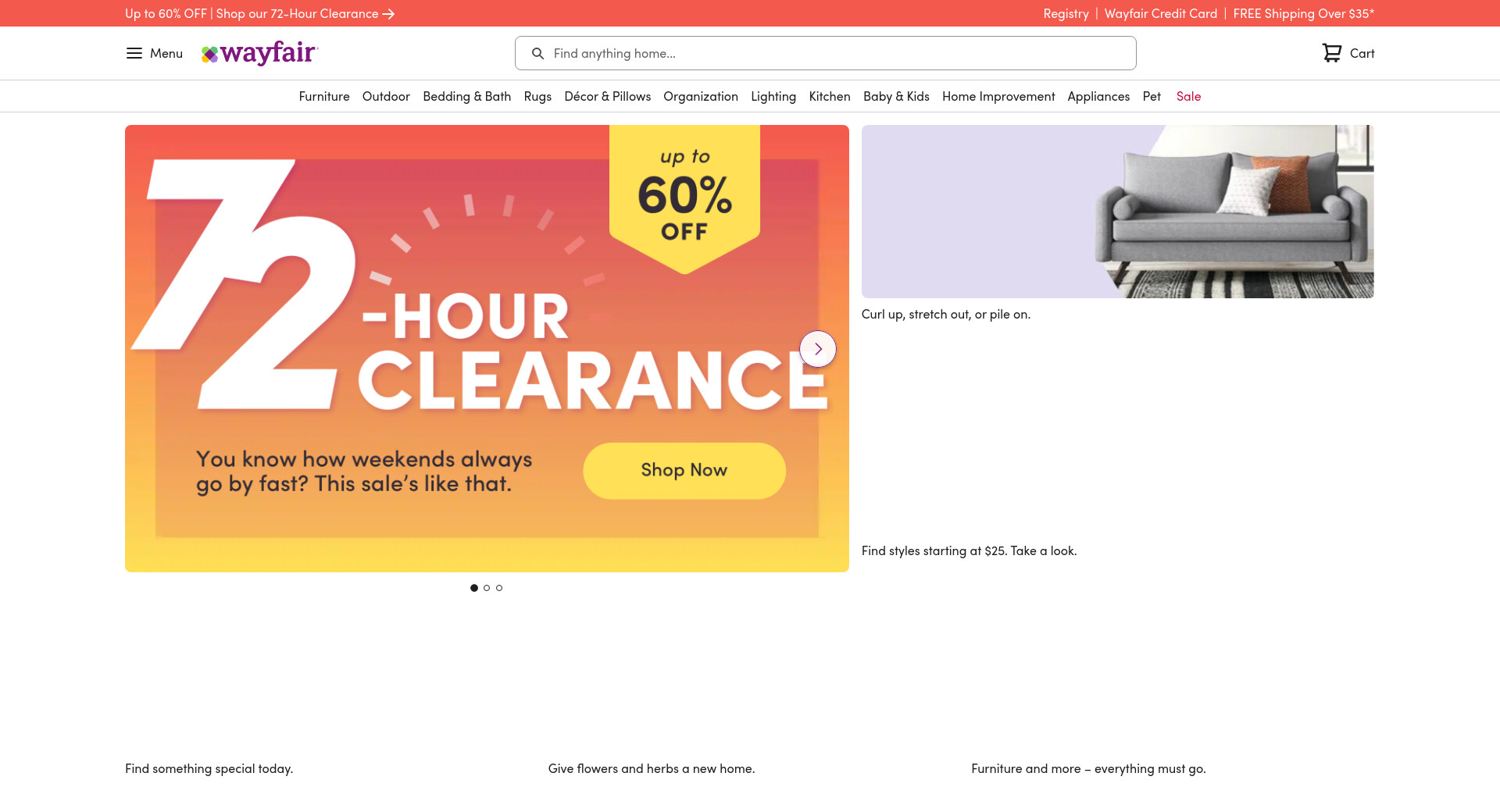Open the Registry link
1500x812 pixels.
pyautogui.click(x=1066, y=14)
